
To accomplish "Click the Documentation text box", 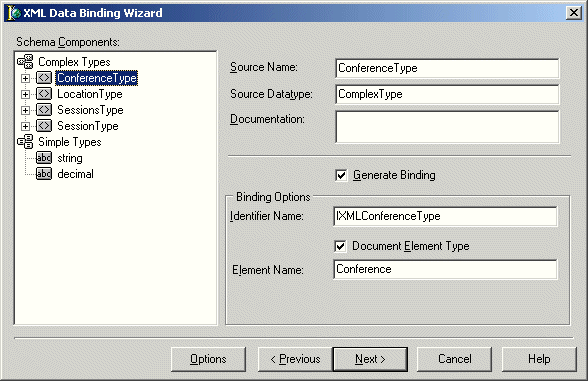I will (447, 127).
